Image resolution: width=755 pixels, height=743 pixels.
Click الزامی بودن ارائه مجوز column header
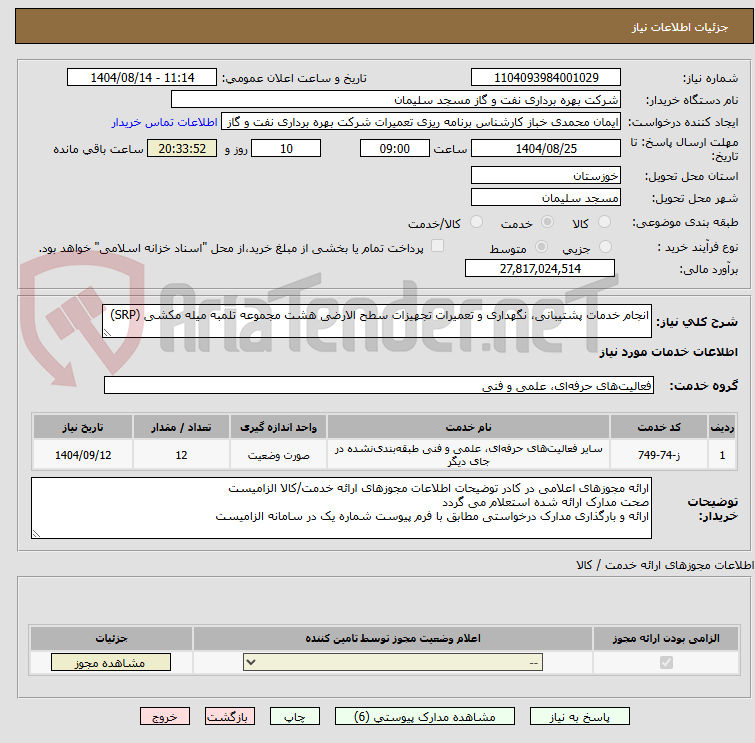[x=666, y=639]
